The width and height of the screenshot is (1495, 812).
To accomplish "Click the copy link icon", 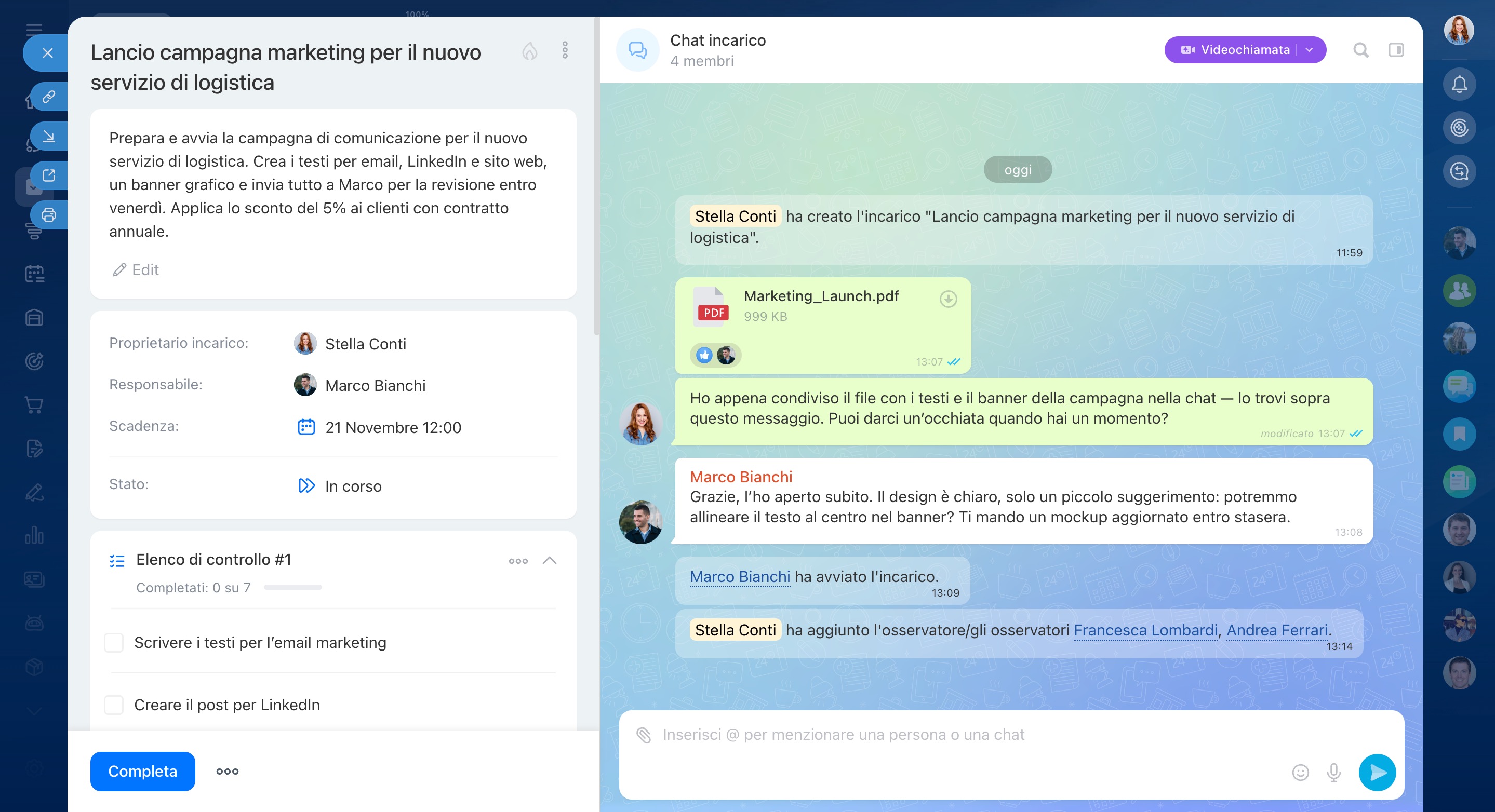I will point(49,96).
